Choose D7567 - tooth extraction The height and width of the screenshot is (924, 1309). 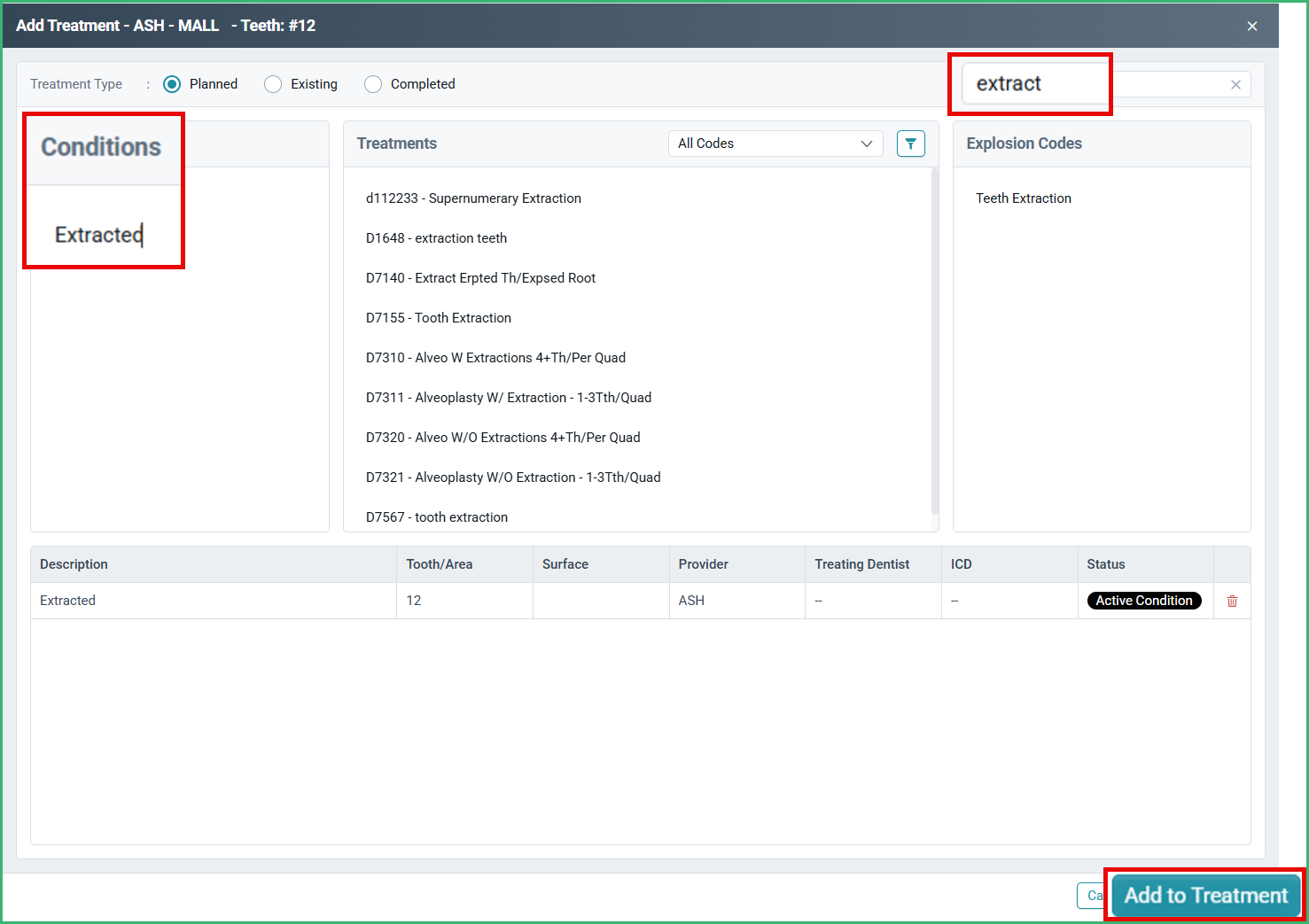(437, 517)
